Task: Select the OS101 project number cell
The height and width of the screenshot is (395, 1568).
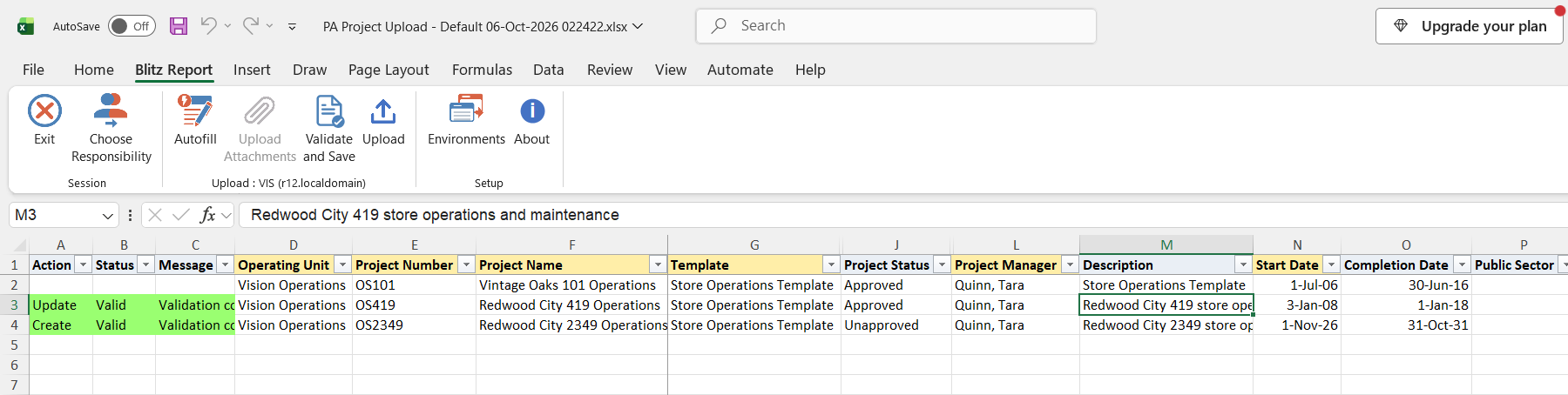Action: point(414,285)
